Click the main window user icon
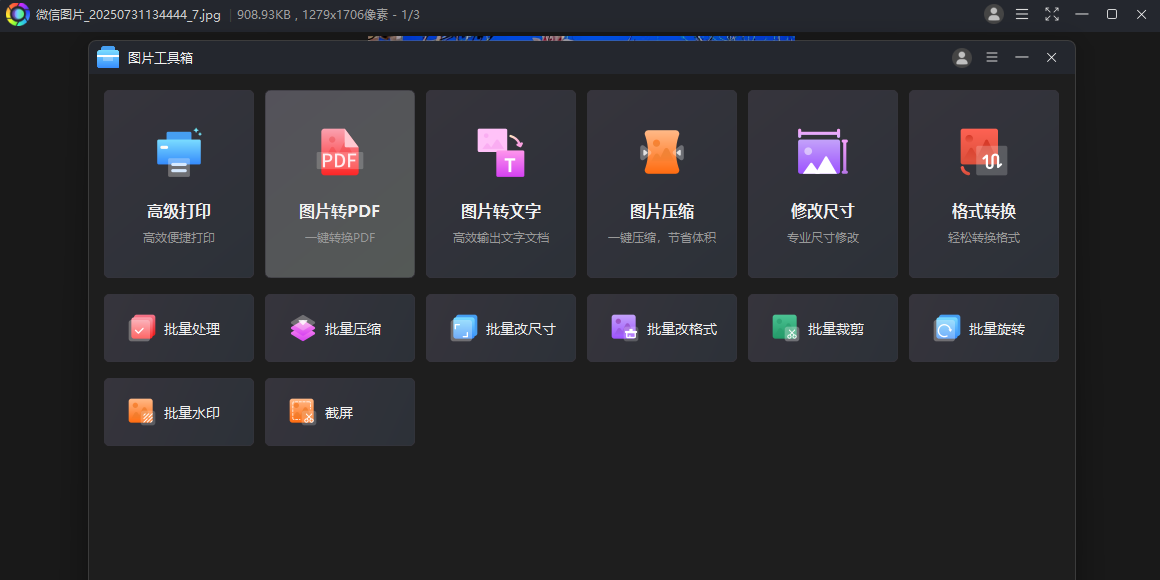 pyautogui.click(x=993, y=14)
